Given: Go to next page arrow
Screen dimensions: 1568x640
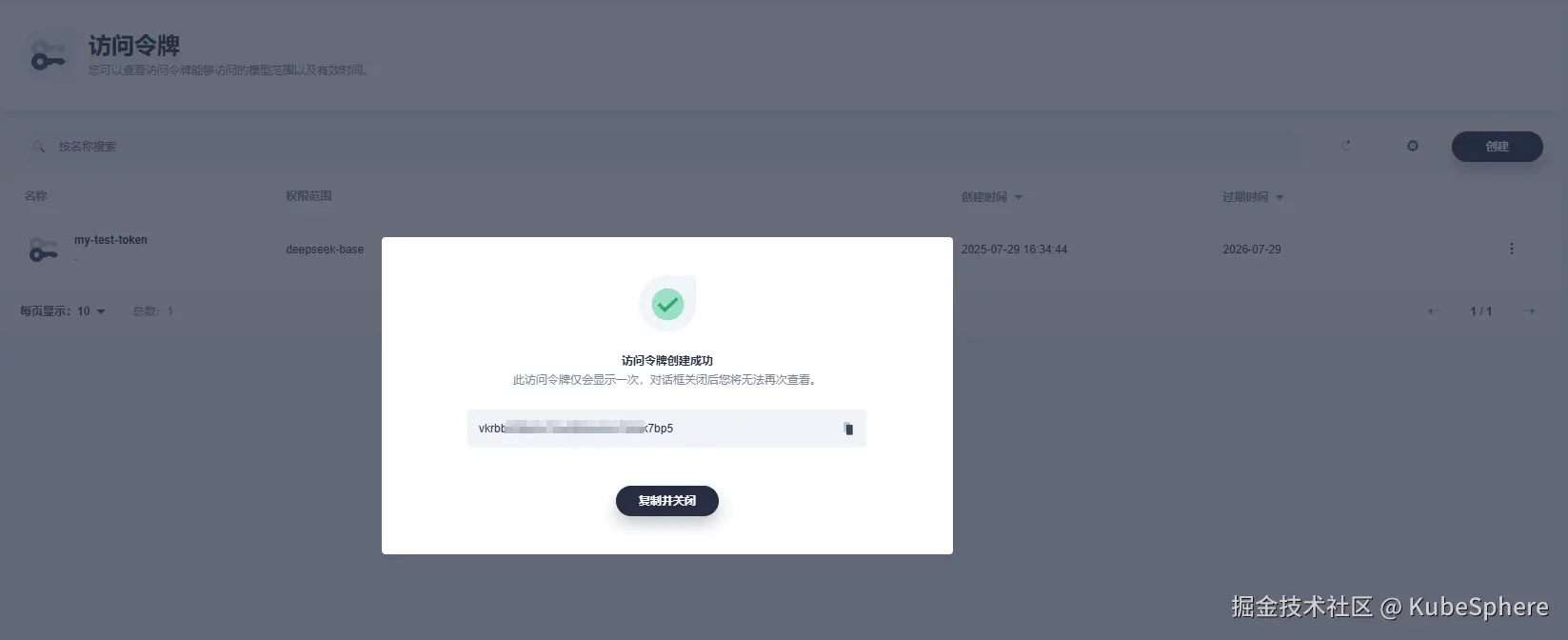Looking at the screenshot, I should (x=1530, y=311).
